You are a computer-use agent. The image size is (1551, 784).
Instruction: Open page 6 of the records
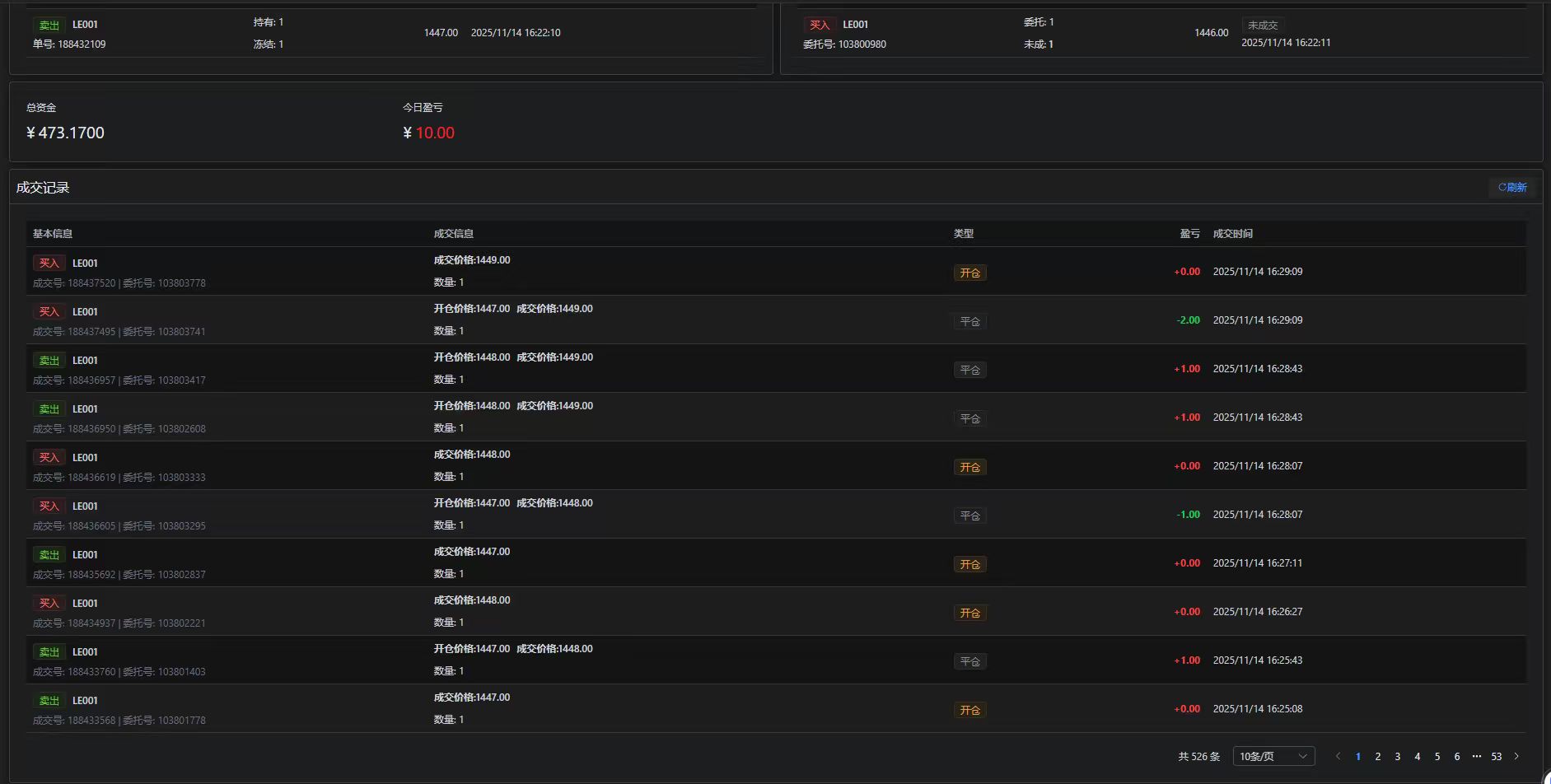(x=1456, y=756)
